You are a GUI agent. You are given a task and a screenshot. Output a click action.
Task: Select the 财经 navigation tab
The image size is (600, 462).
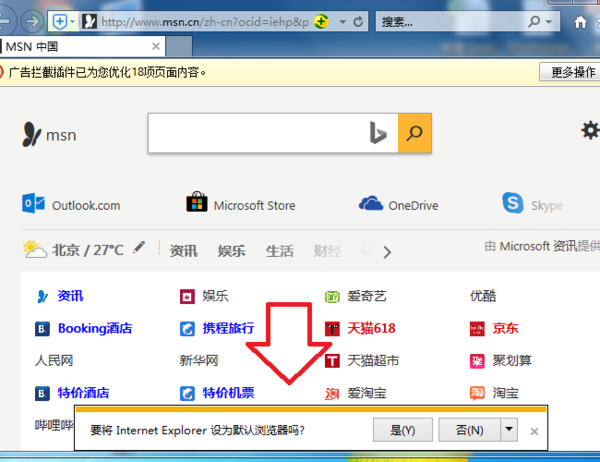[x=328, y=251]
